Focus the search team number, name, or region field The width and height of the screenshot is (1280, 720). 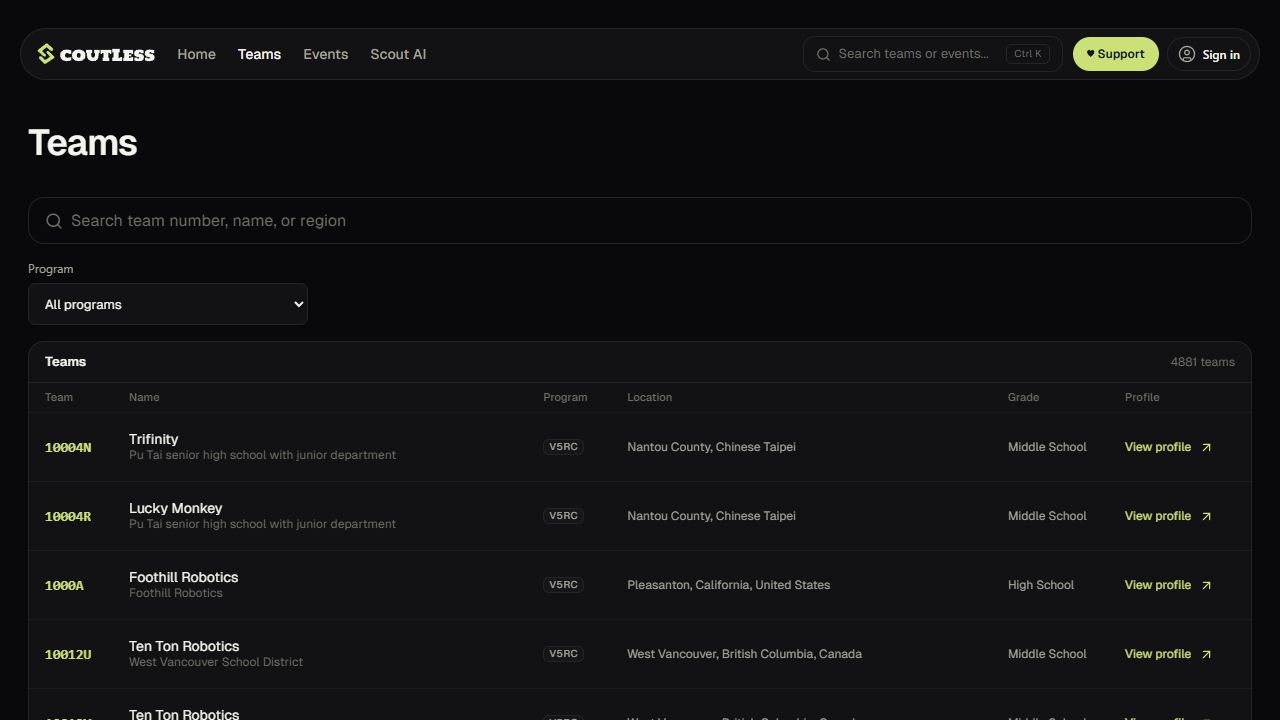point(640,220)
